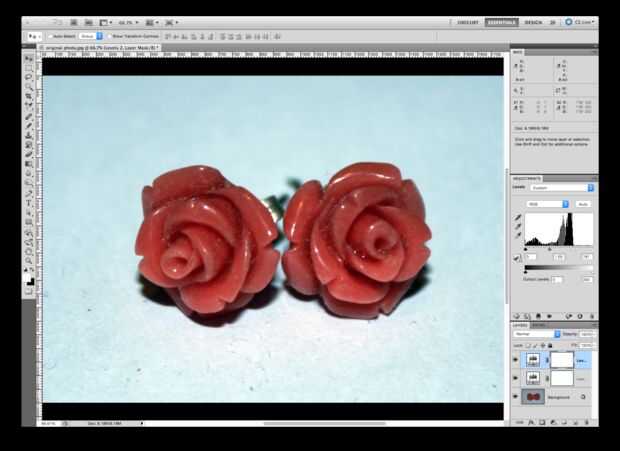Image resolution: width=620 pixels, height=451 pixels.
Task: Enable the Auto-Select checkbox
Action: pos(50,36)
